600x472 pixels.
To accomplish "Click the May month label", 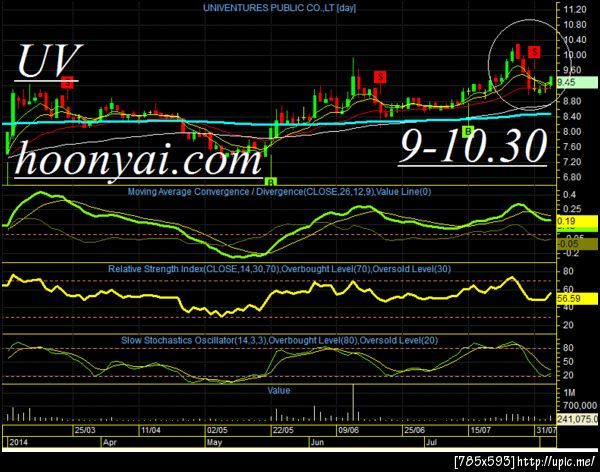I will [x=214, y=442].
